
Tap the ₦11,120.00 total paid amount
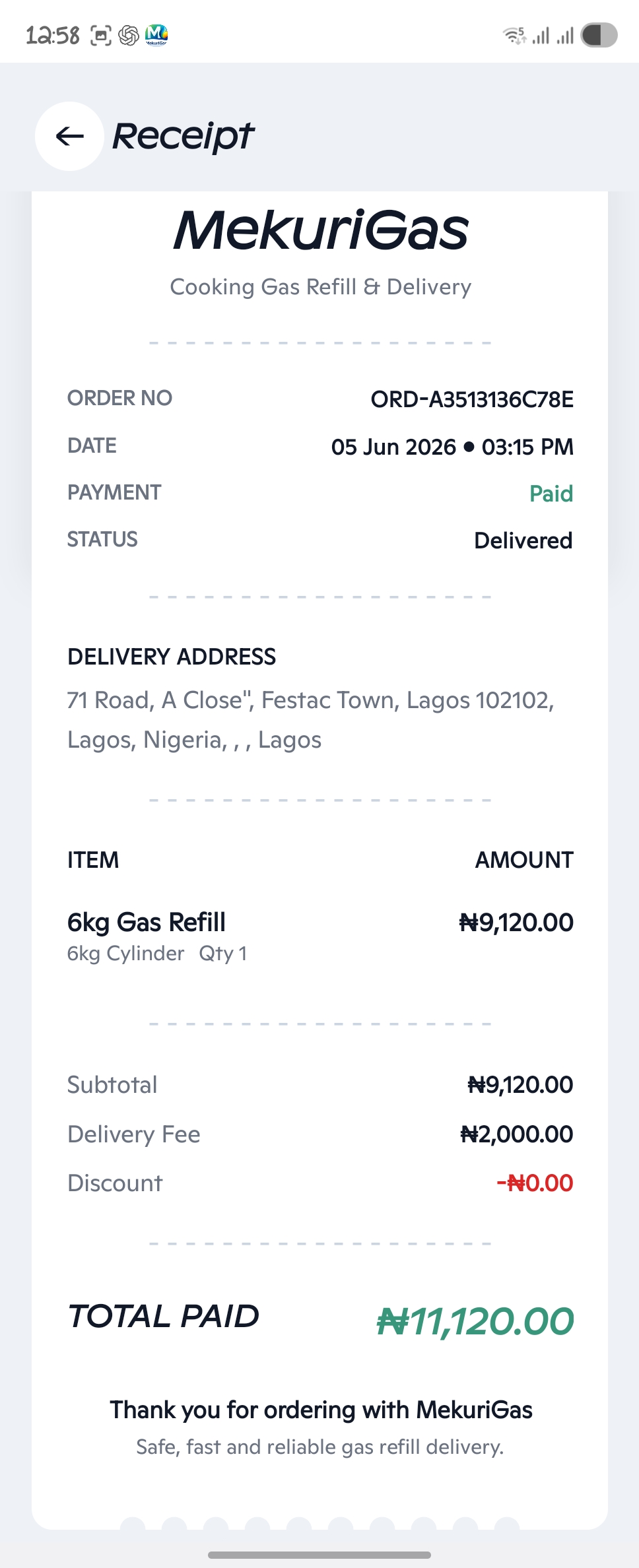tap(475, 1322)
